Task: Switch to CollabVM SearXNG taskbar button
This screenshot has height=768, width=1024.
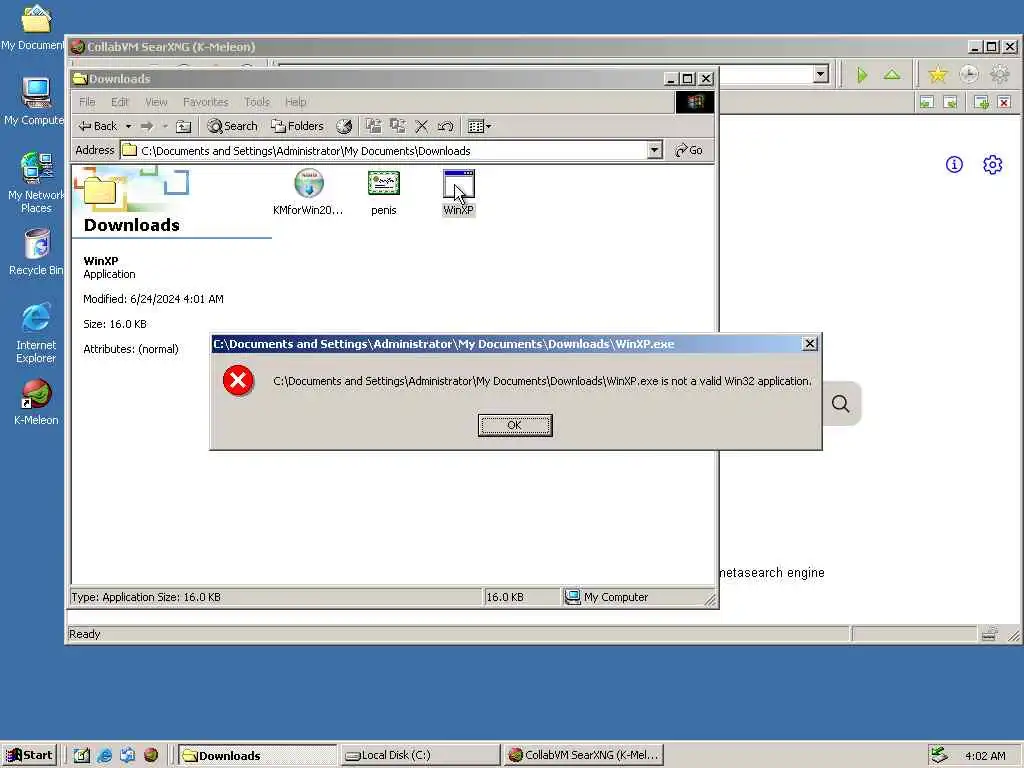Action: pyautogui.click(x=583, y=756)
